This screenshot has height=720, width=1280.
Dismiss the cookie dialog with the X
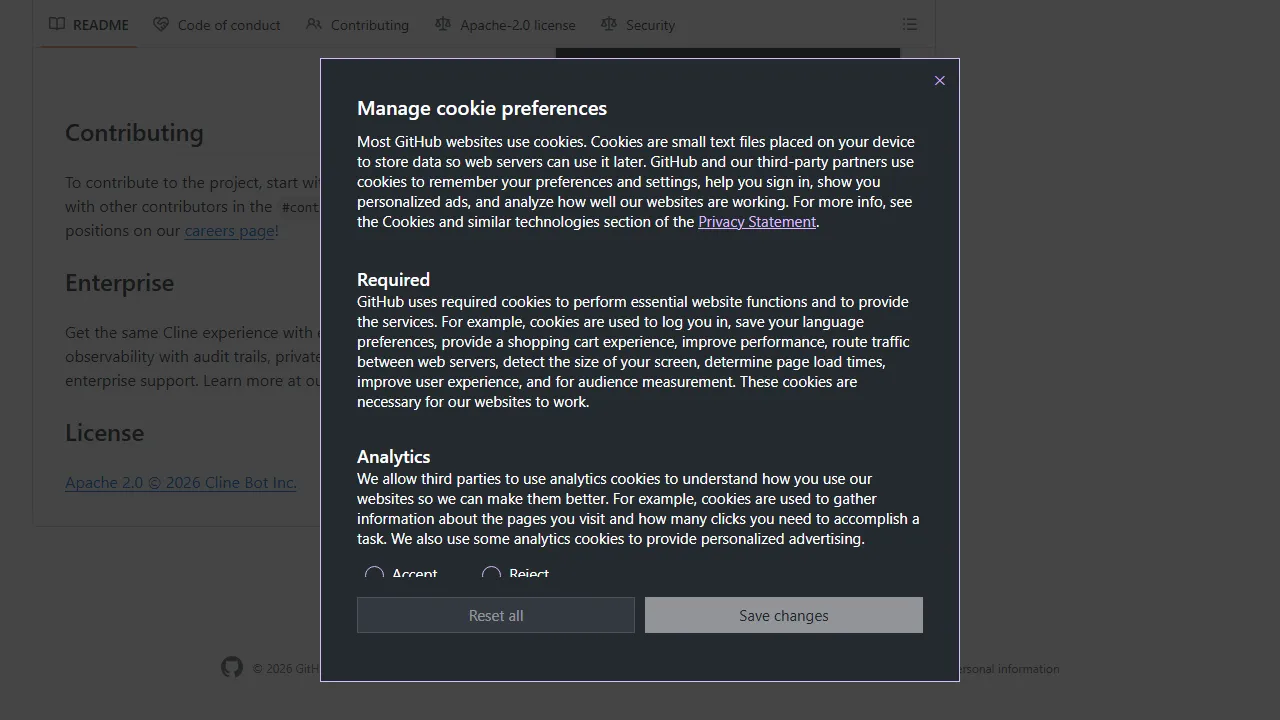tap(939, 80)
